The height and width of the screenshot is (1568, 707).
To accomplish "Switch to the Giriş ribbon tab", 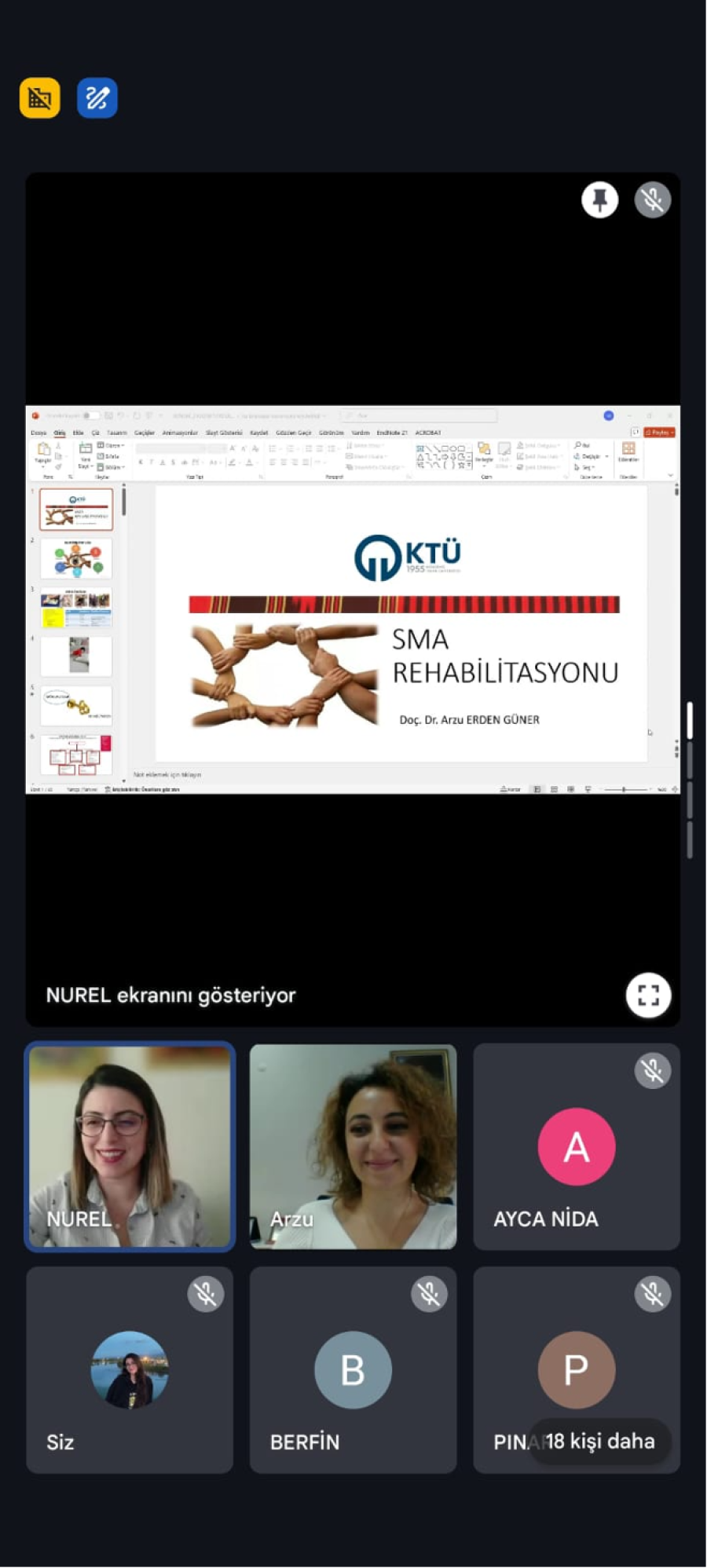I will coord(60,433).
